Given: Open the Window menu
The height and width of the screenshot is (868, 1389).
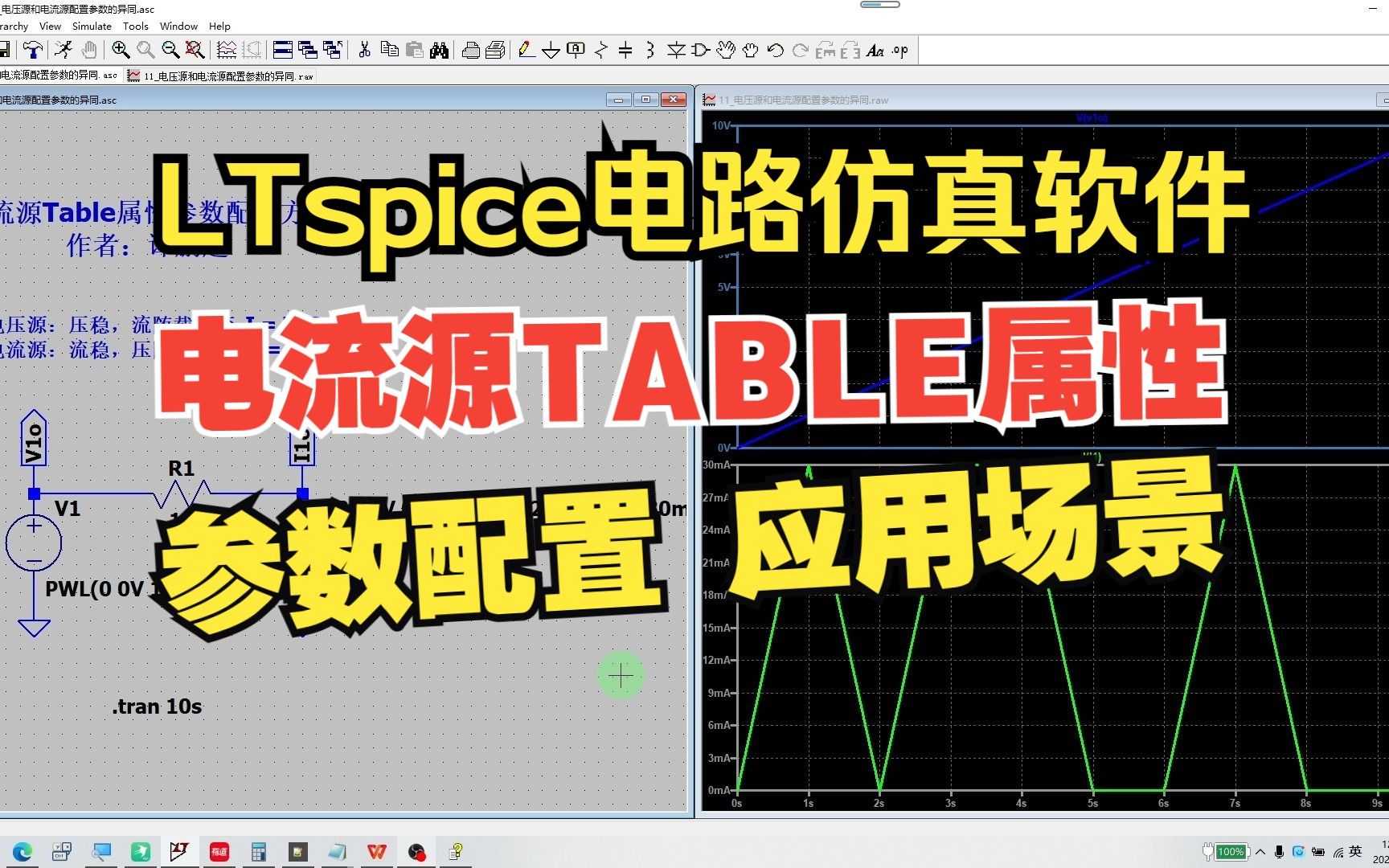Looking at the screenshot, I should point(178,26).
